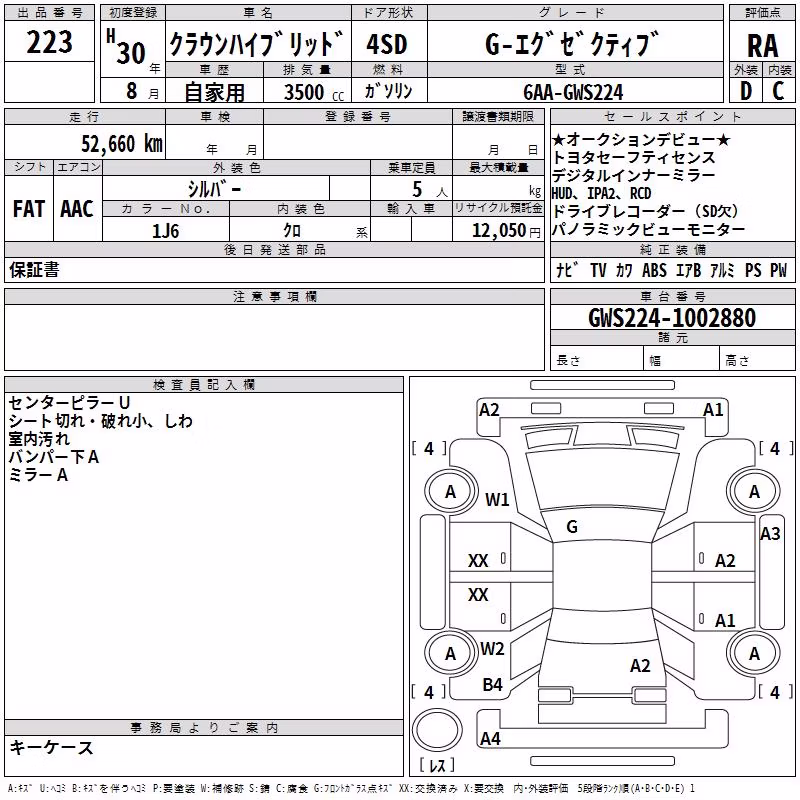Click A1 mark at front-right corner
Screen dimensions: 800x800
tap(713, 410)
